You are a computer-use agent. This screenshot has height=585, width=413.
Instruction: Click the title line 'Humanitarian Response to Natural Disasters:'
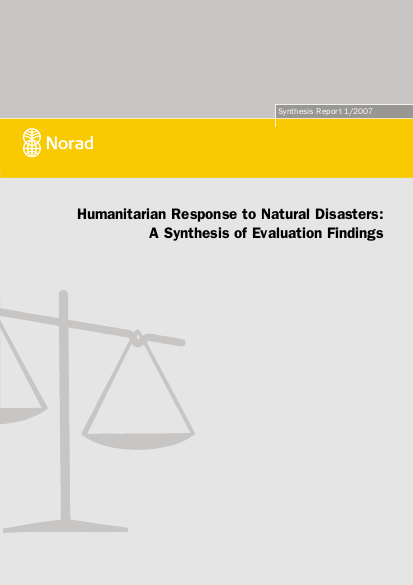click(230, 214)
